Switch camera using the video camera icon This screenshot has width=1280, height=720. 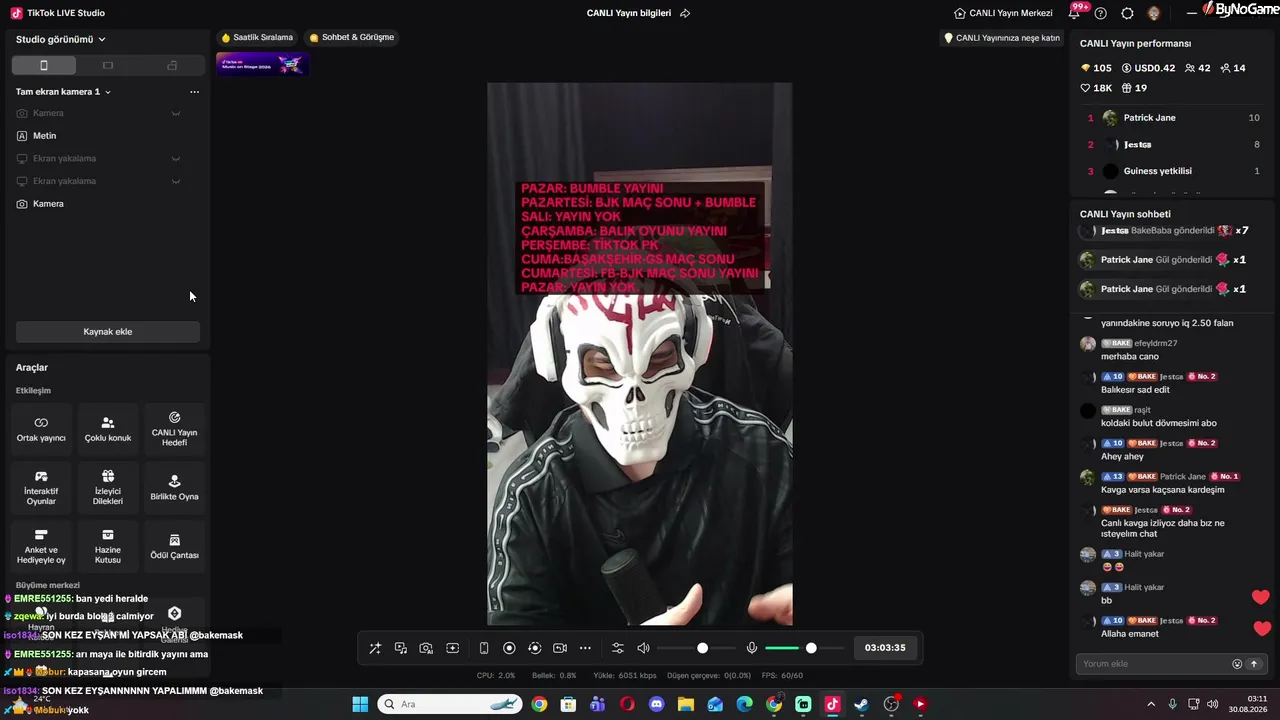tap(560, 648)
